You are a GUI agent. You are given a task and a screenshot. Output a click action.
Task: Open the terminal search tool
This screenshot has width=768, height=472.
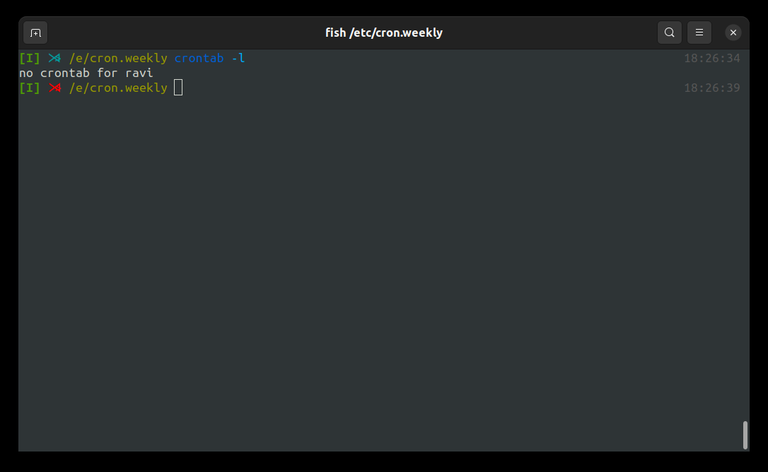point(669,33)
